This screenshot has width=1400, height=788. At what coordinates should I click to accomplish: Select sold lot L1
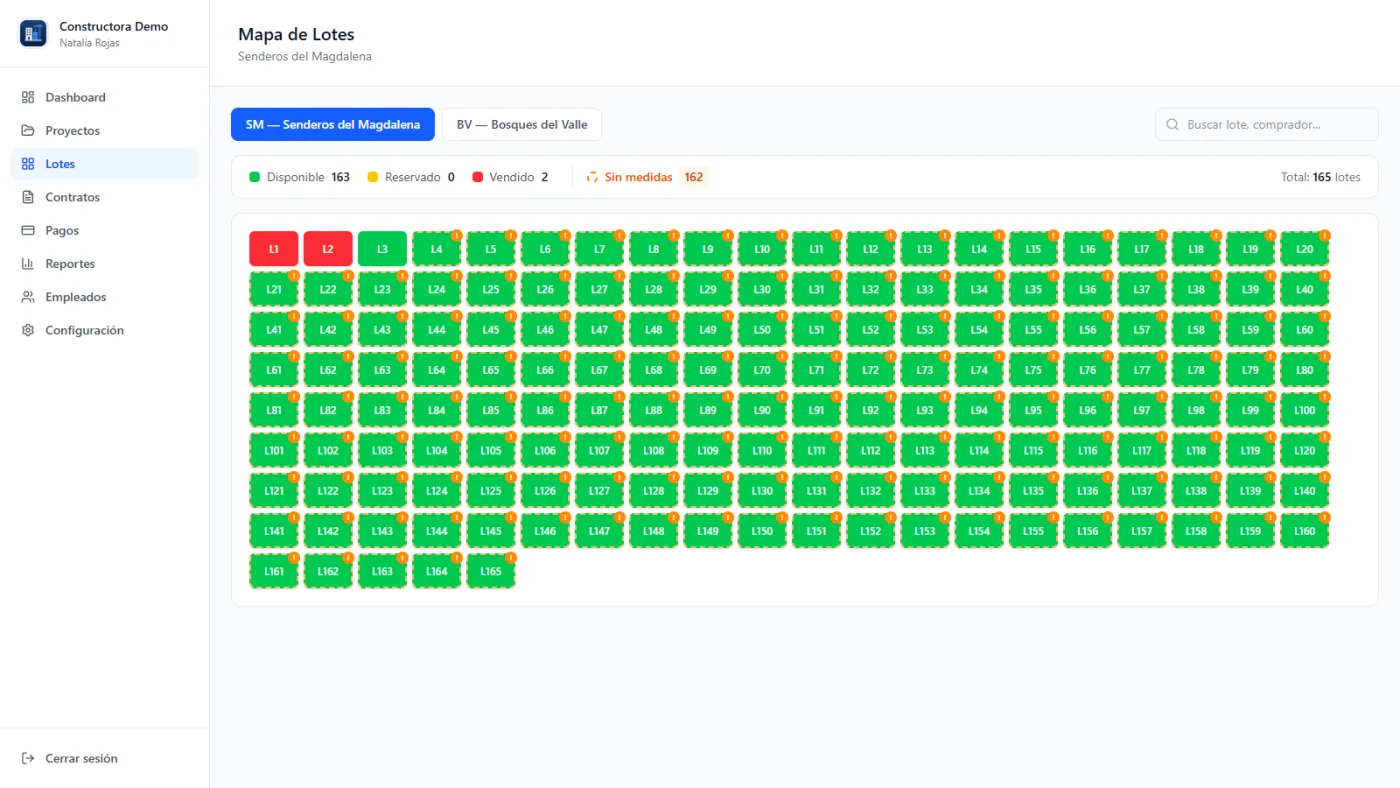pos(274,249)
